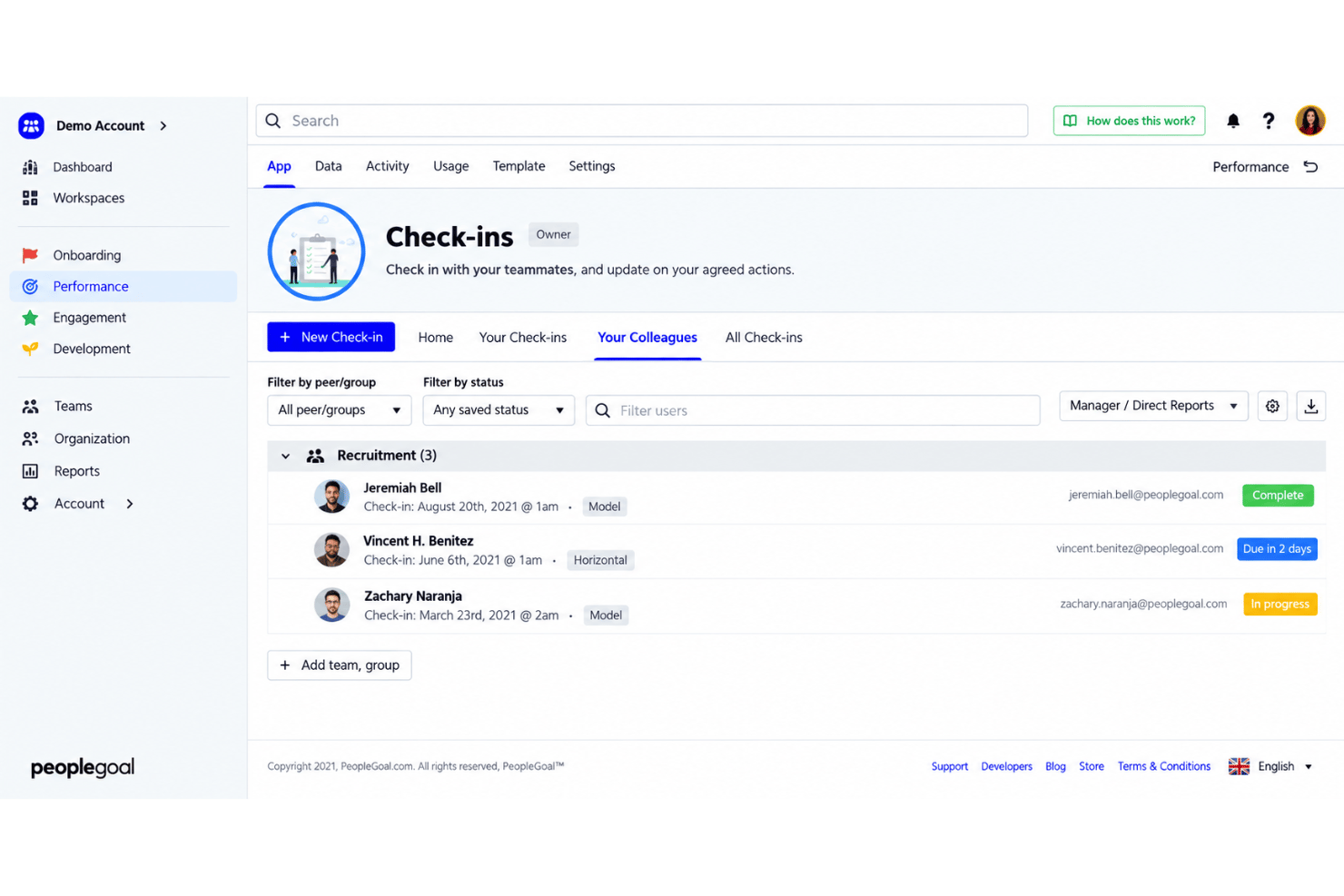Screen dimensions: 1344x896
Task: Open the Template tab
Action: pos(519,166)
